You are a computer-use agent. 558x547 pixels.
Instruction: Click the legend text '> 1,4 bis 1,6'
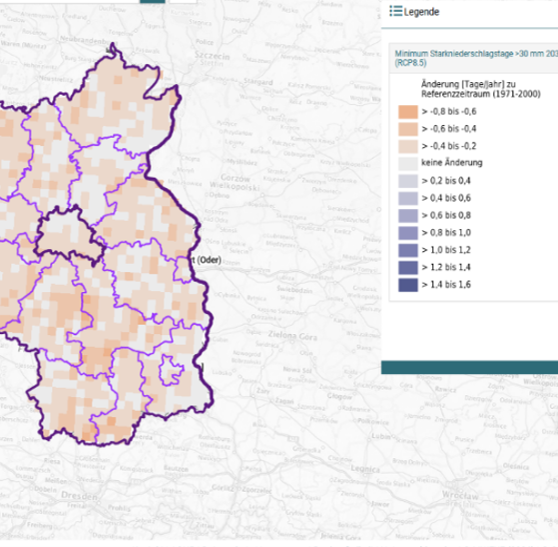click(446, 285)
